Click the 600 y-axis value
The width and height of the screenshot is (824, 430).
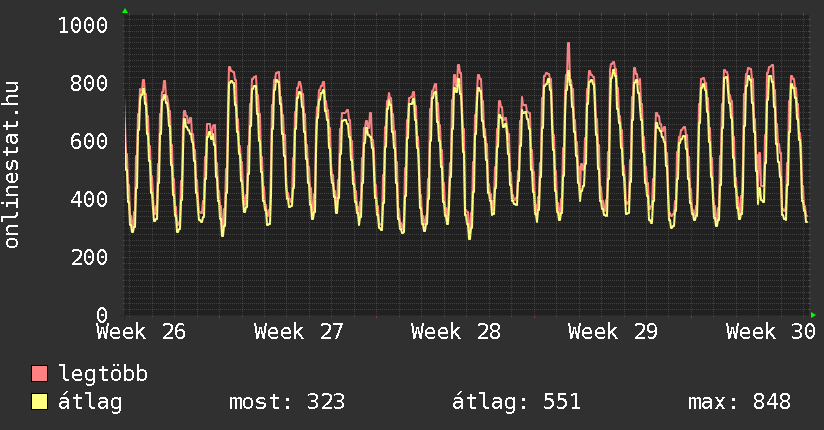tap(89, 141)
